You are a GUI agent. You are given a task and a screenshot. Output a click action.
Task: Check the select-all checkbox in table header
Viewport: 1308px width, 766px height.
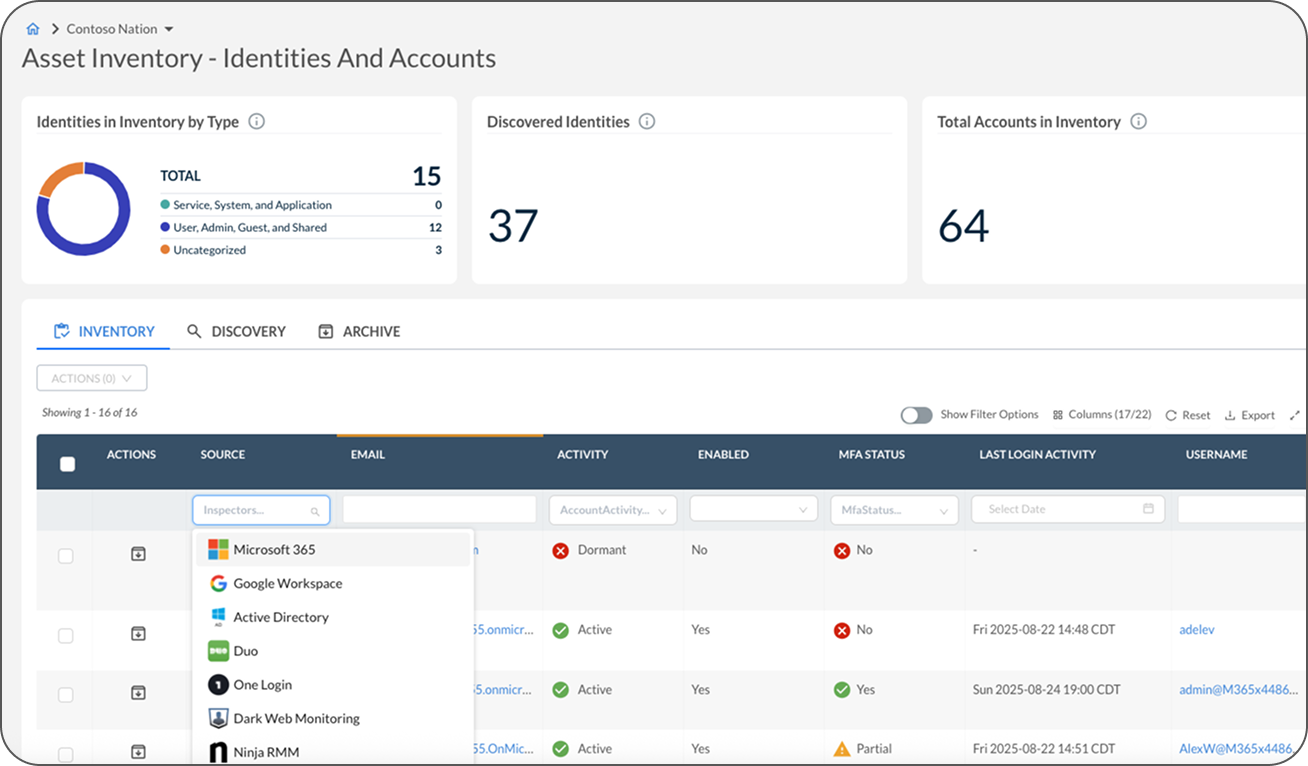point(67,464)
